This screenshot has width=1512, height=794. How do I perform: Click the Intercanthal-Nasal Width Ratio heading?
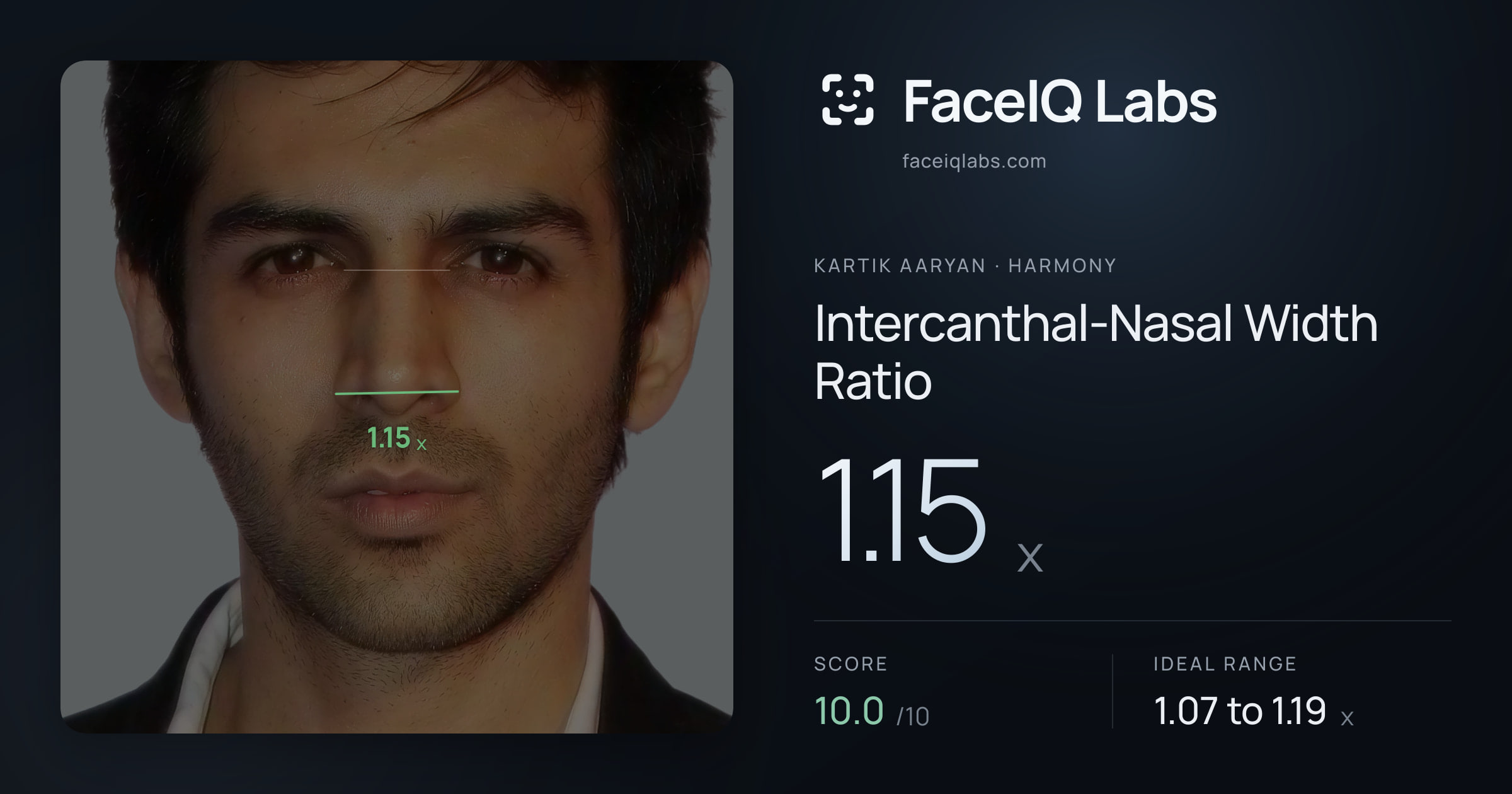click(x=1096, y=352)
